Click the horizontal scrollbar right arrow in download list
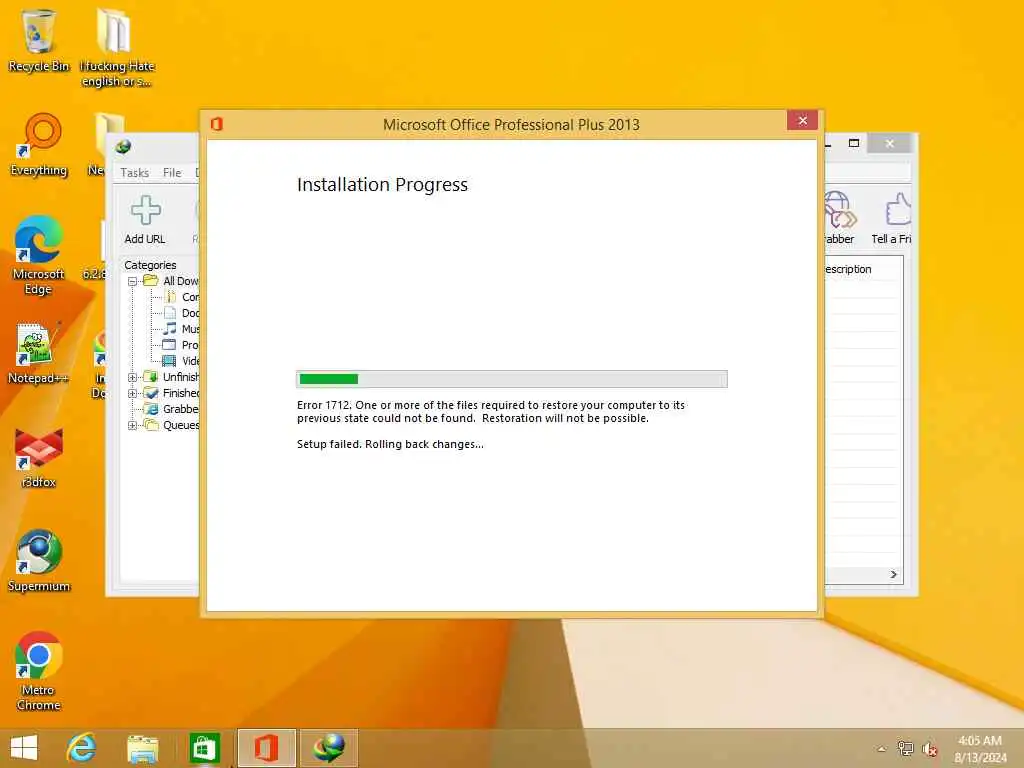This screenshot has height=768, width=1024. point(893,575)
